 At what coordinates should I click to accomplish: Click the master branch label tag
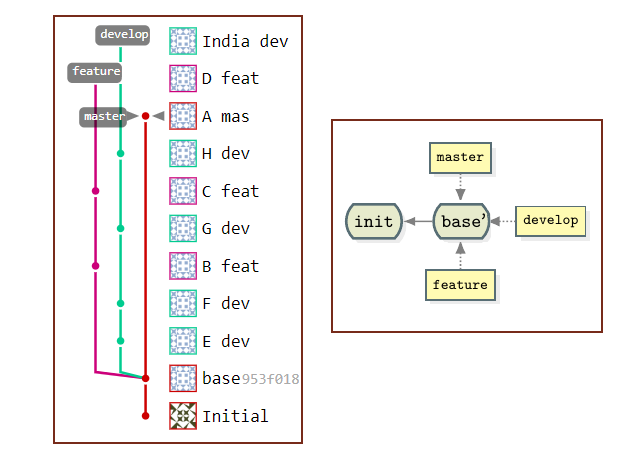coord(105,117)
